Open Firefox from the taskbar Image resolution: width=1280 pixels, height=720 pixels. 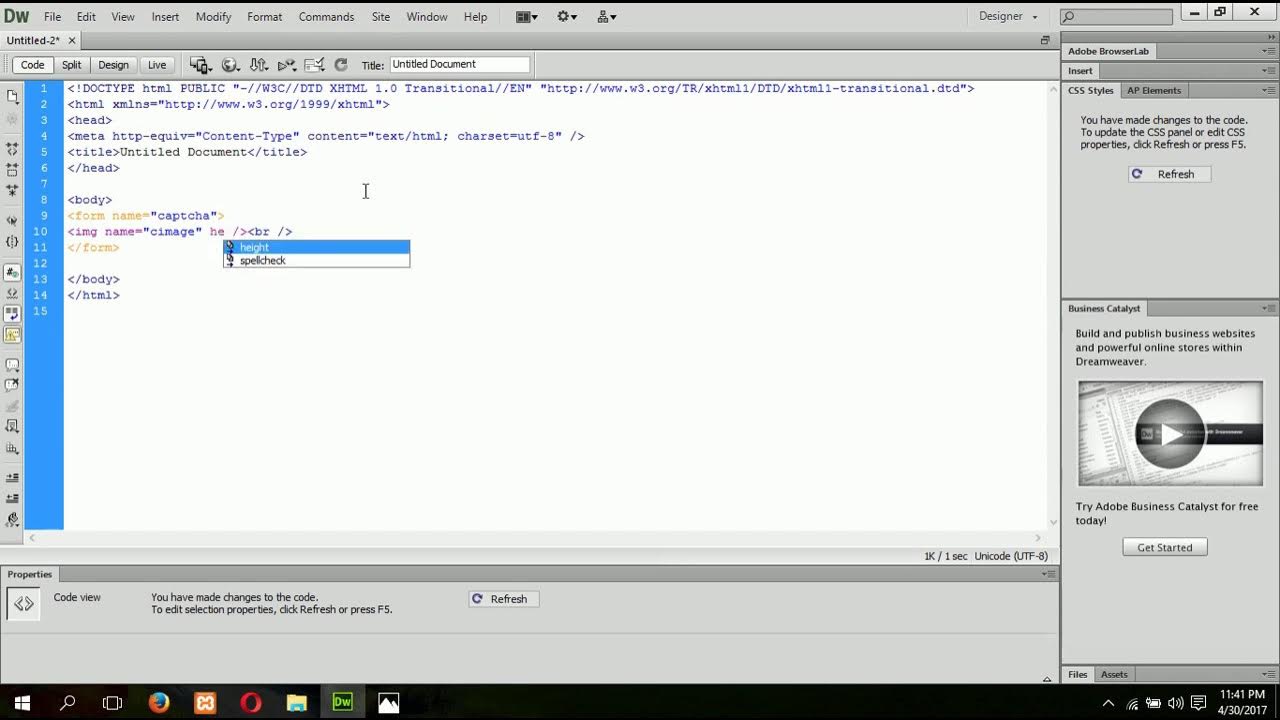point(159,702)
